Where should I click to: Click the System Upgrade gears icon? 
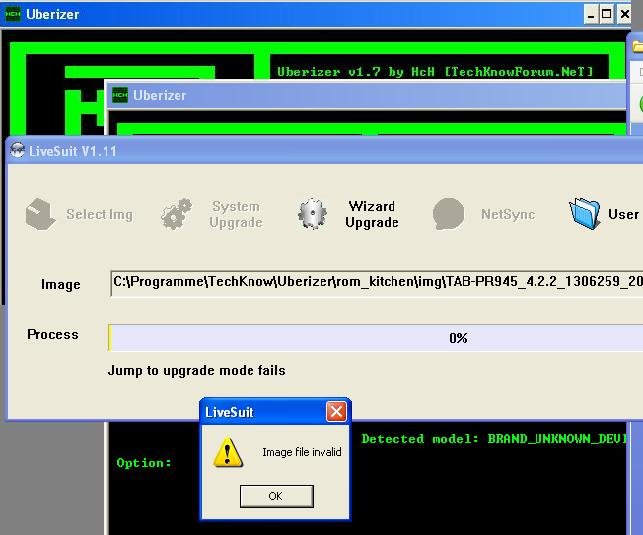point(177,214)
